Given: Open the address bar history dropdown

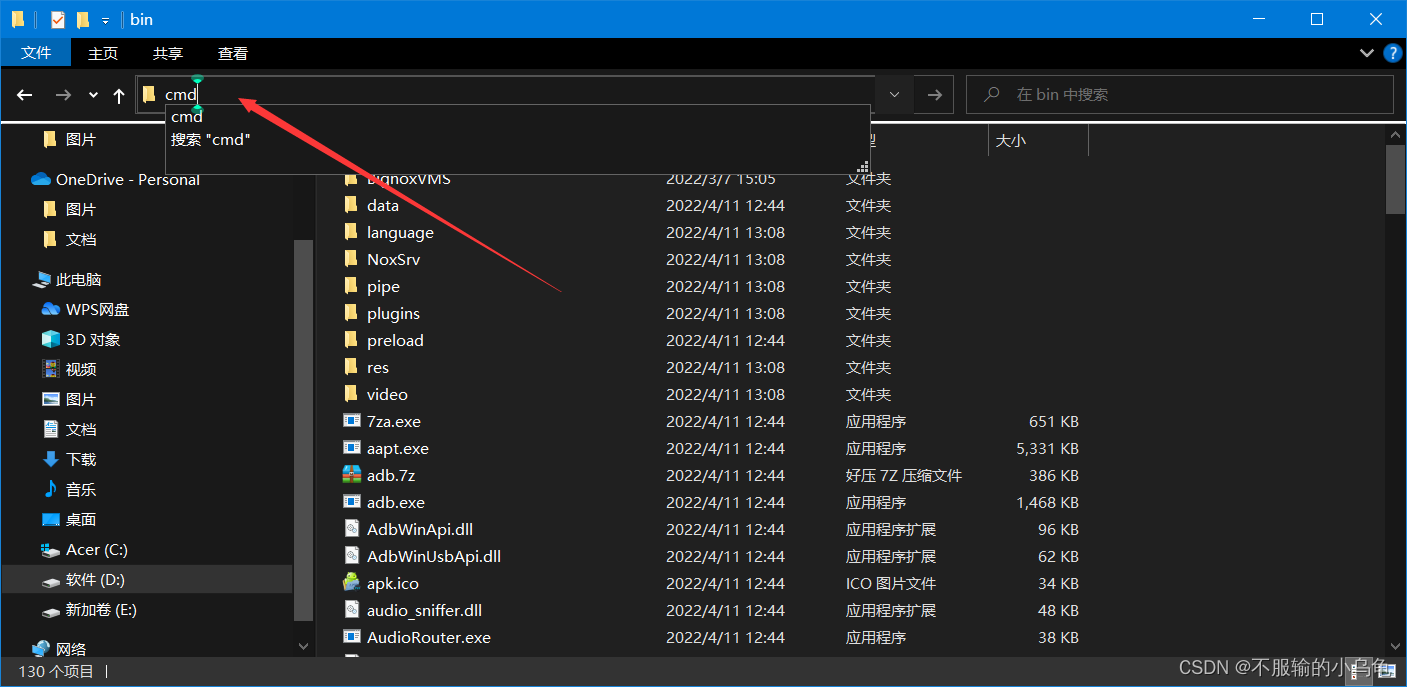Looking at the screenshot, I should pos(894,95).
